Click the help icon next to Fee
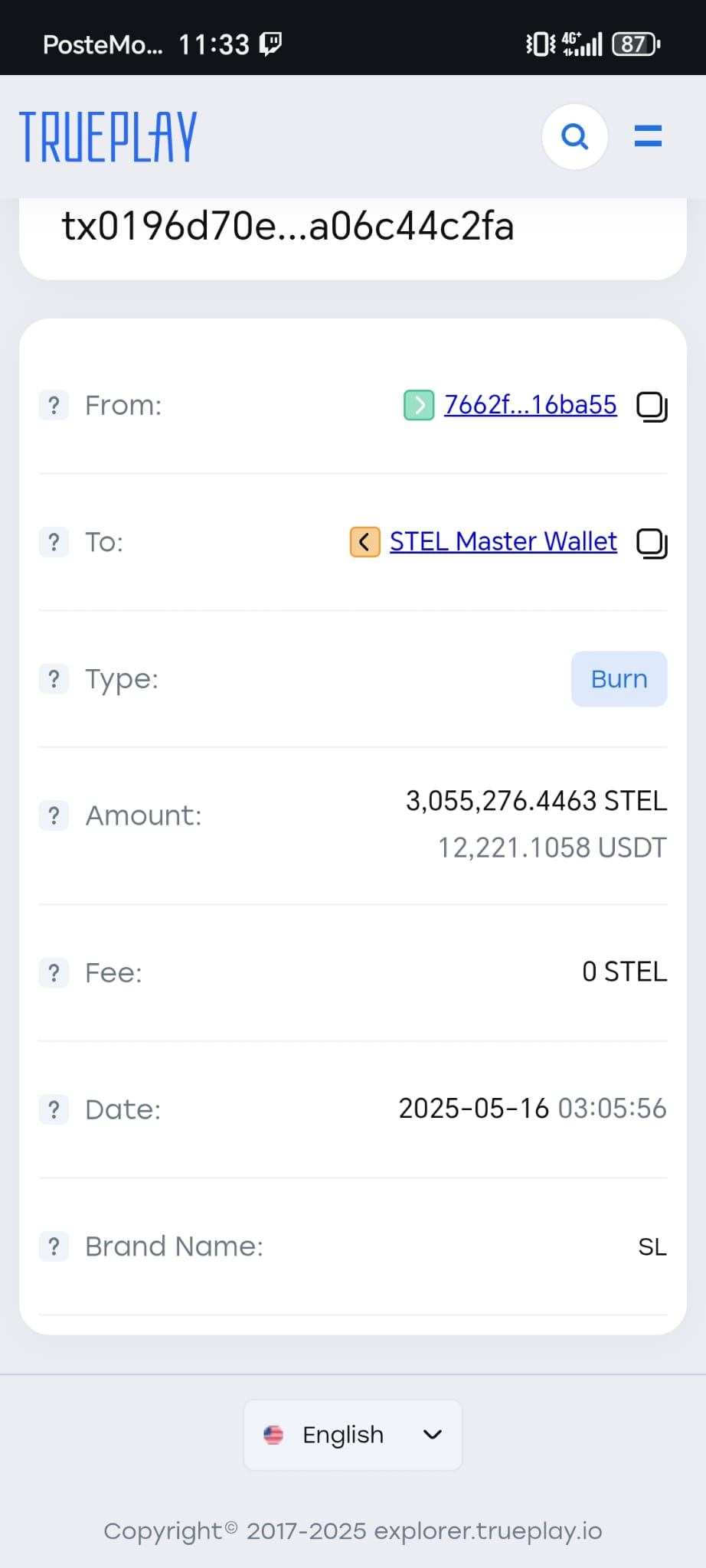Viewport: 706px width, 1568px height. (54, 973)
